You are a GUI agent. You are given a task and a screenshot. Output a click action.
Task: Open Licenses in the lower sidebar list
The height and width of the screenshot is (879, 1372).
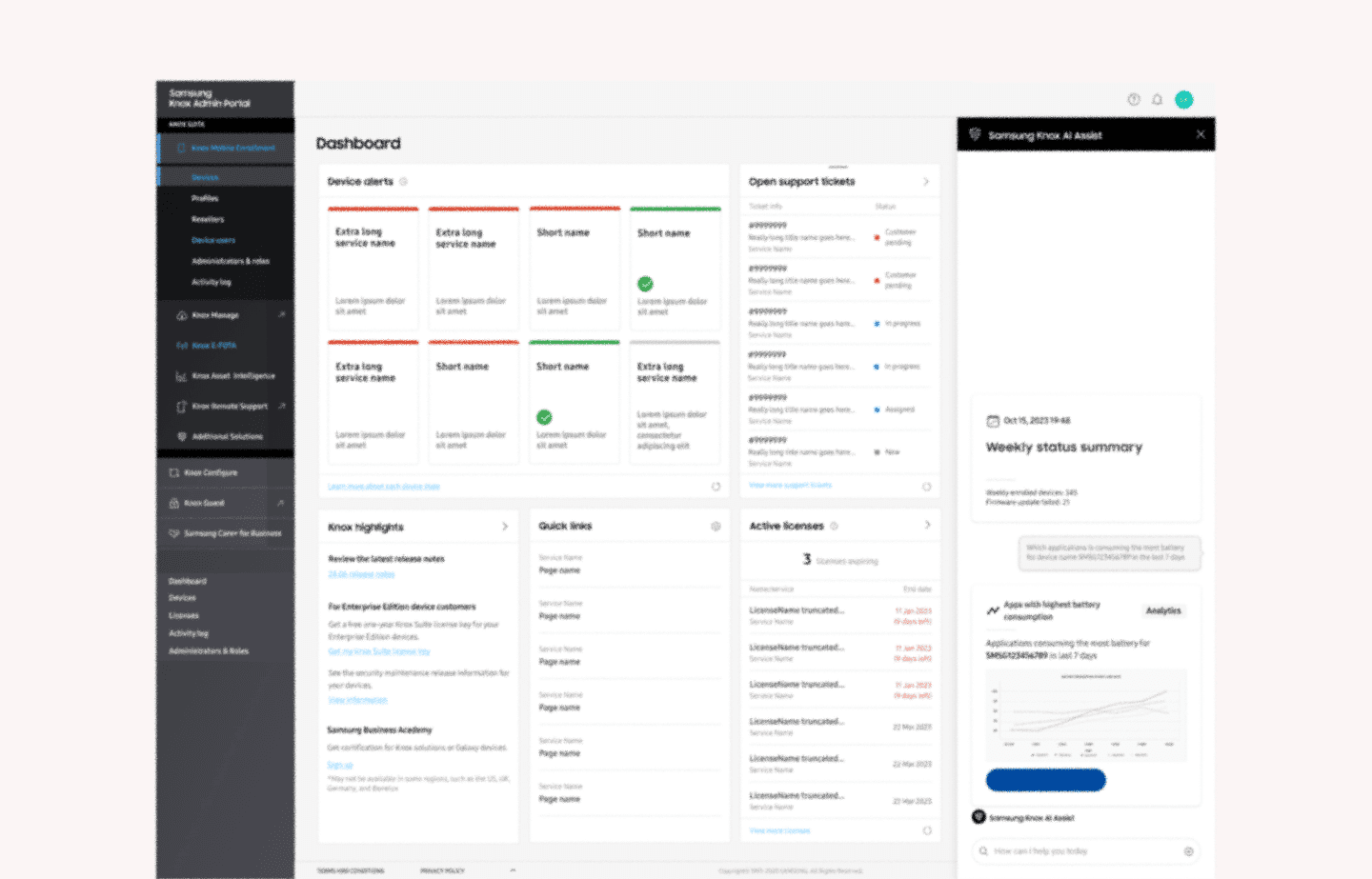coord(184,615)
